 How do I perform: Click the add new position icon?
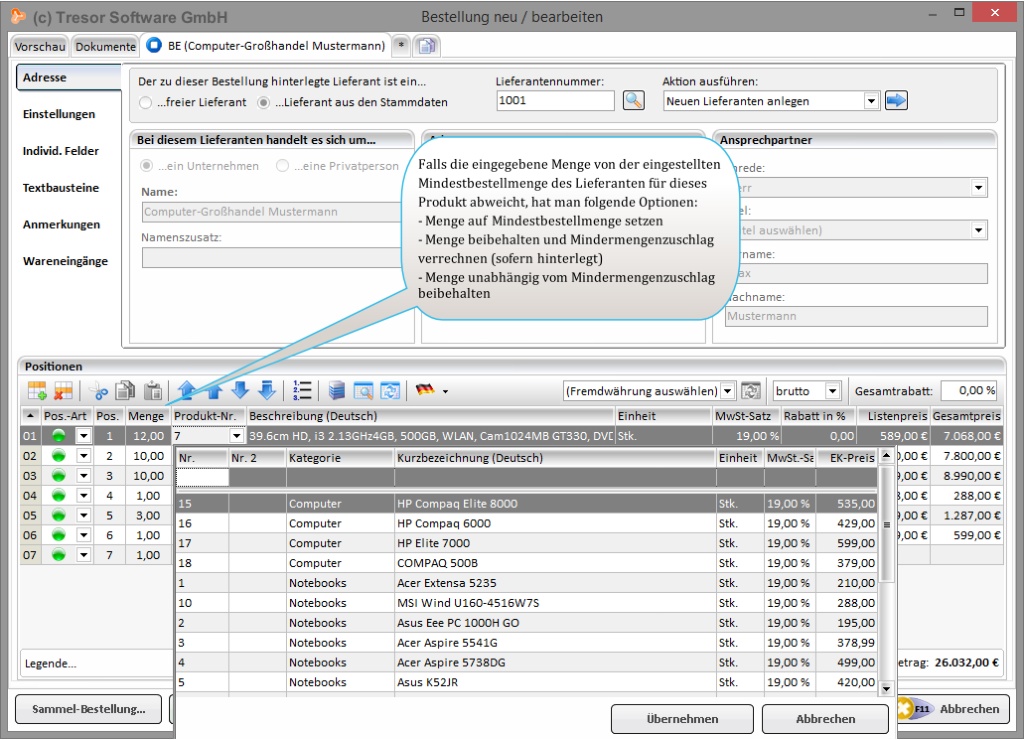pyautogui.click(x=37, y=391)
